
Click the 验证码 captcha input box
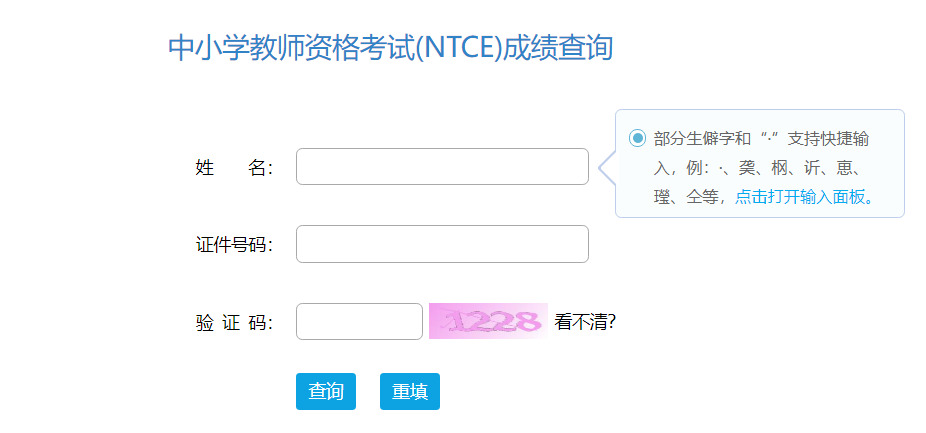(x=359, y=322)
